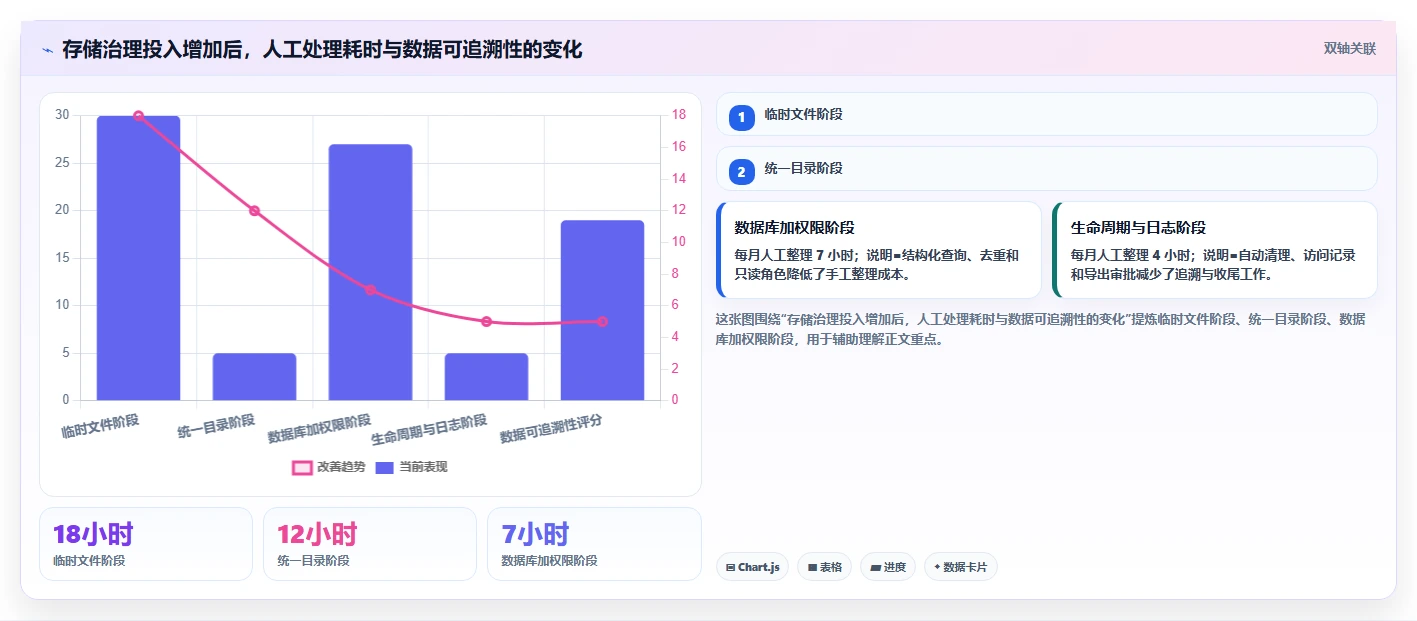
Task: Click the 7小时 stat value
Action: pyautogui.click(x=535, y=534)
